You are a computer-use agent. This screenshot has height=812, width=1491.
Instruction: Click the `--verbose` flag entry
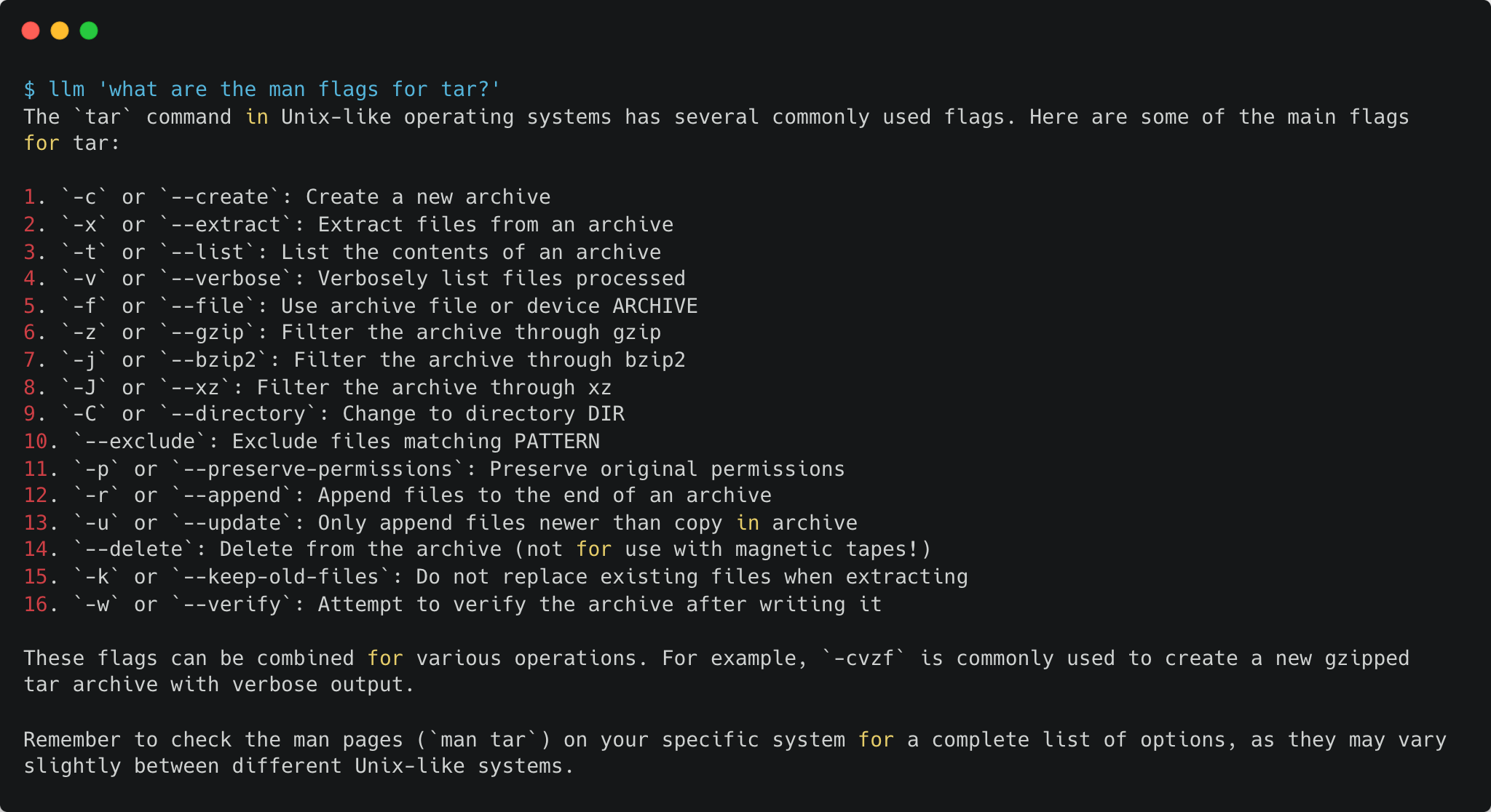(355, 279)
